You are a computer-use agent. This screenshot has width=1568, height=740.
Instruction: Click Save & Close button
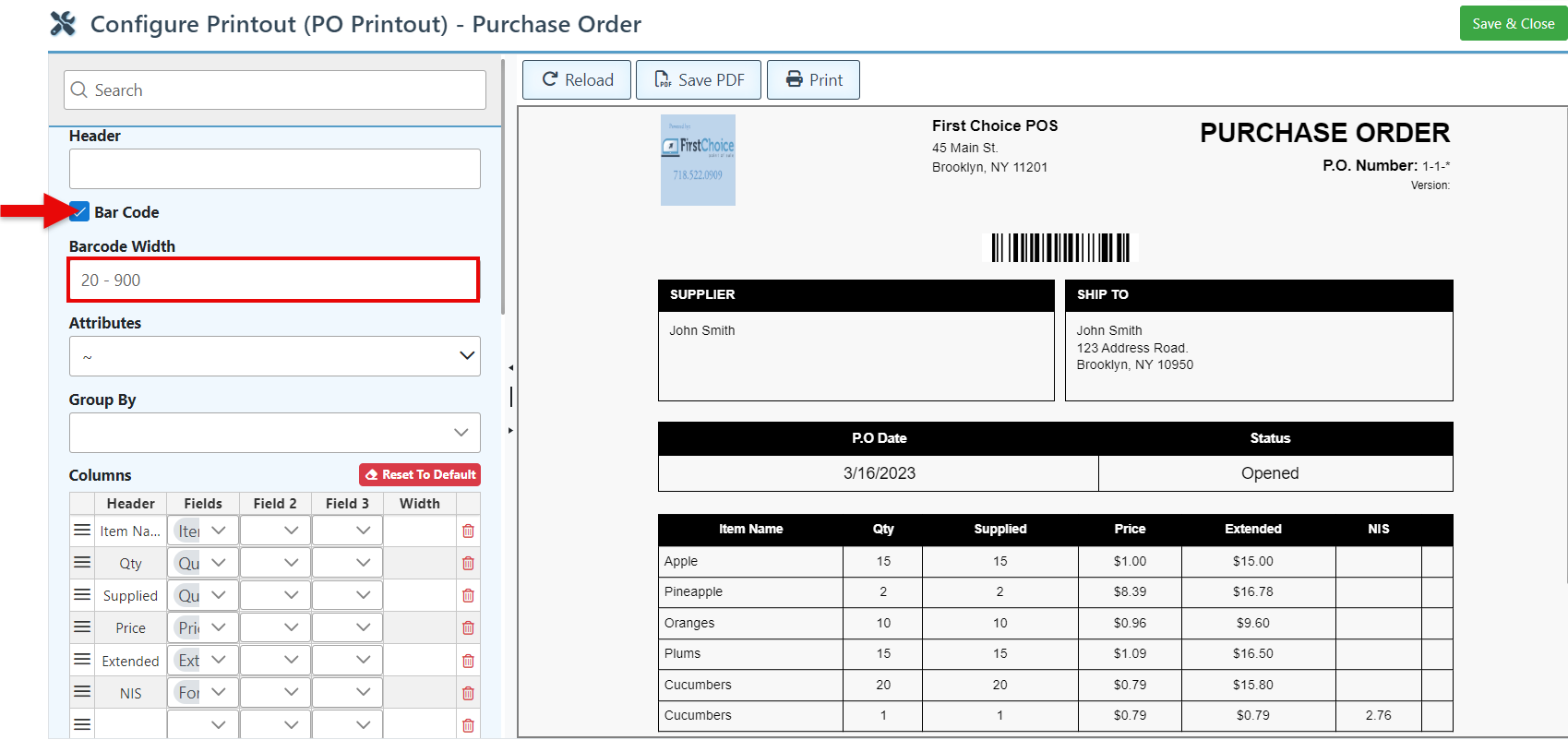(1513, 24)
